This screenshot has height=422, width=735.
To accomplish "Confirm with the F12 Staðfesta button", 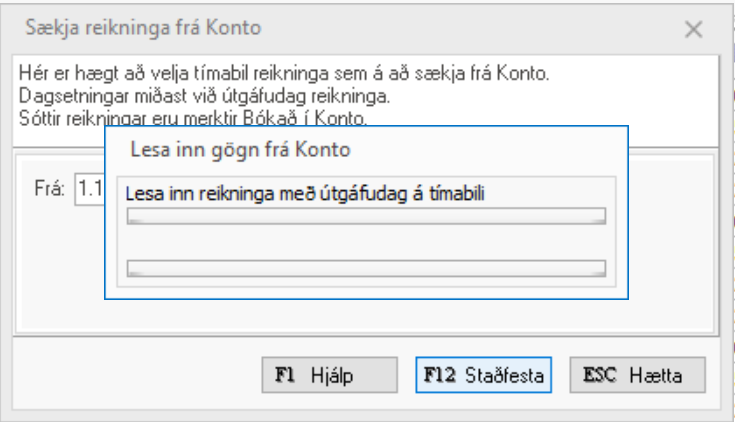I will pos(482,377).
